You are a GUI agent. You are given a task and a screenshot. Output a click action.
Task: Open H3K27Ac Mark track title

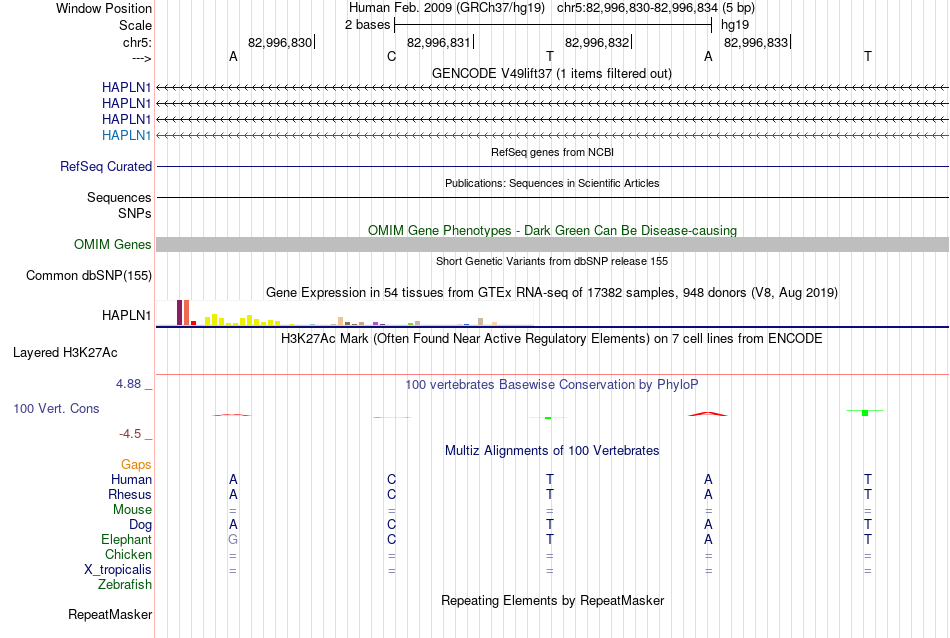551,338
